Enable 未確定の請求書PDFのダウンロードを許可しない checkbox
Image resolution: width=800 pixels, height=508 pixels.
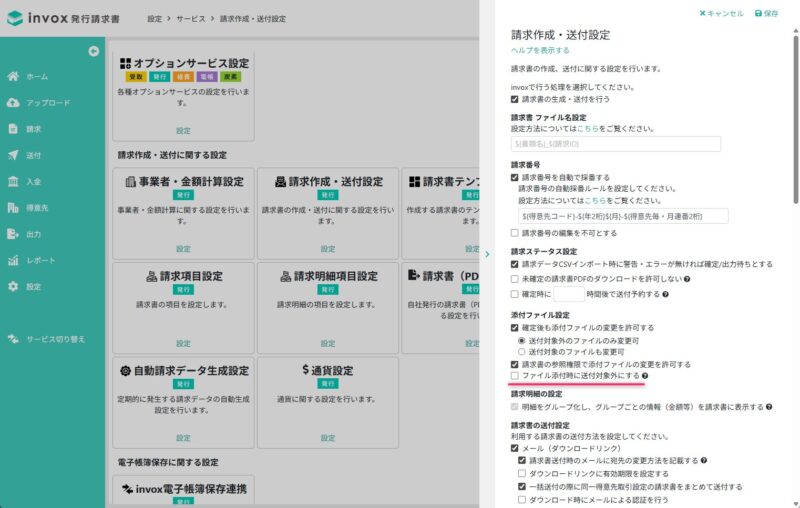pos(514,279)
